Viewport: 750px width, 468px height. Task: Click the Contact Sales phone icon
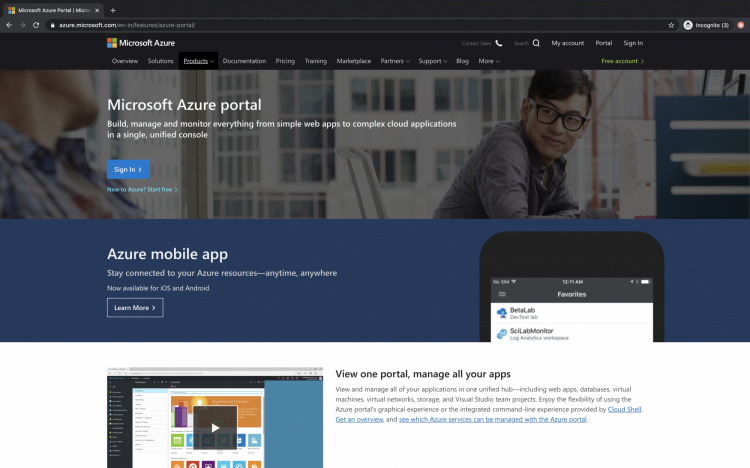(x=499, y=43)
